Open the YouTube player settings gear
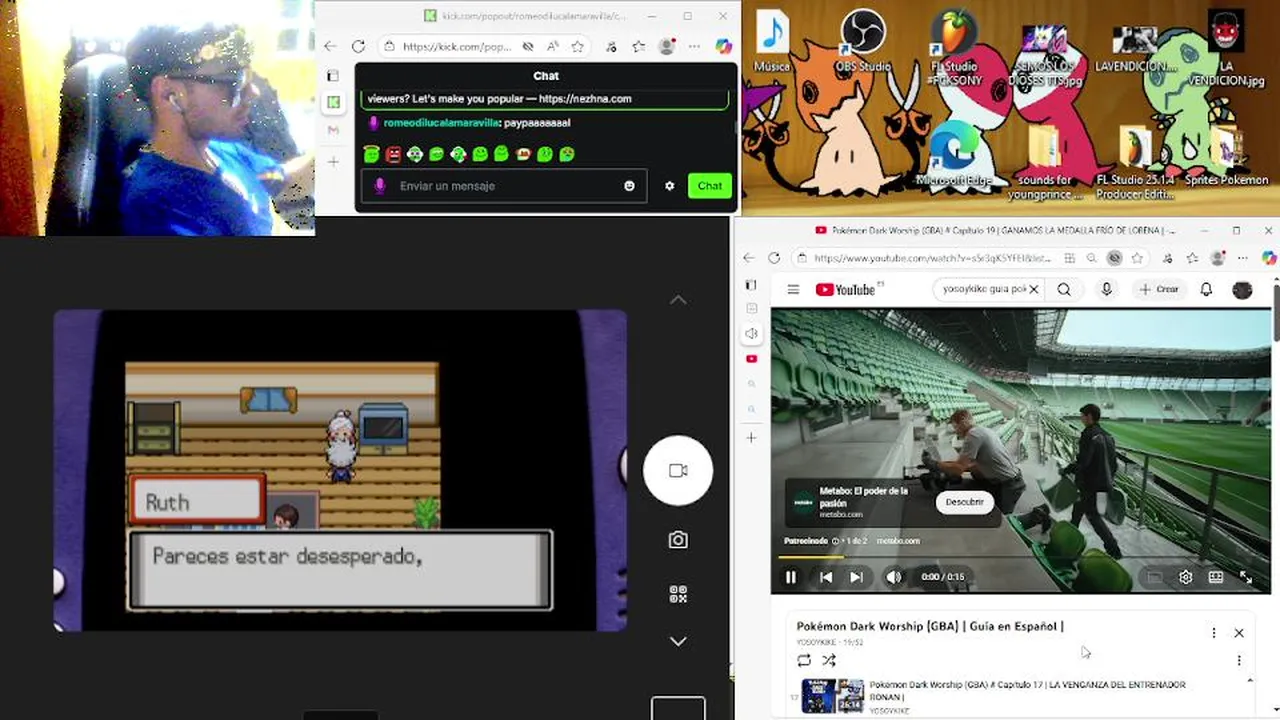The width and height of the screenshot is (1280, 720). (1185, 577)
